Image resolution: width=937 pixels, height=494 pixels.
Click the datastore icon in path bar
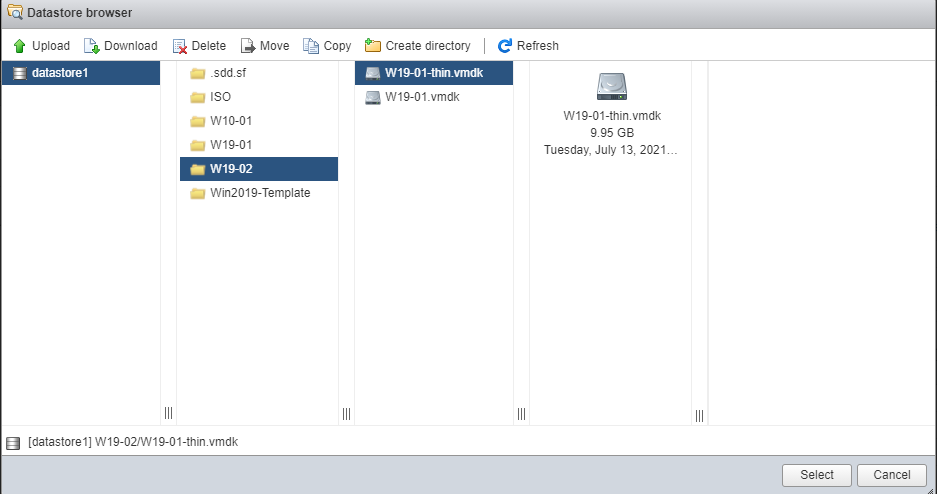13,443
